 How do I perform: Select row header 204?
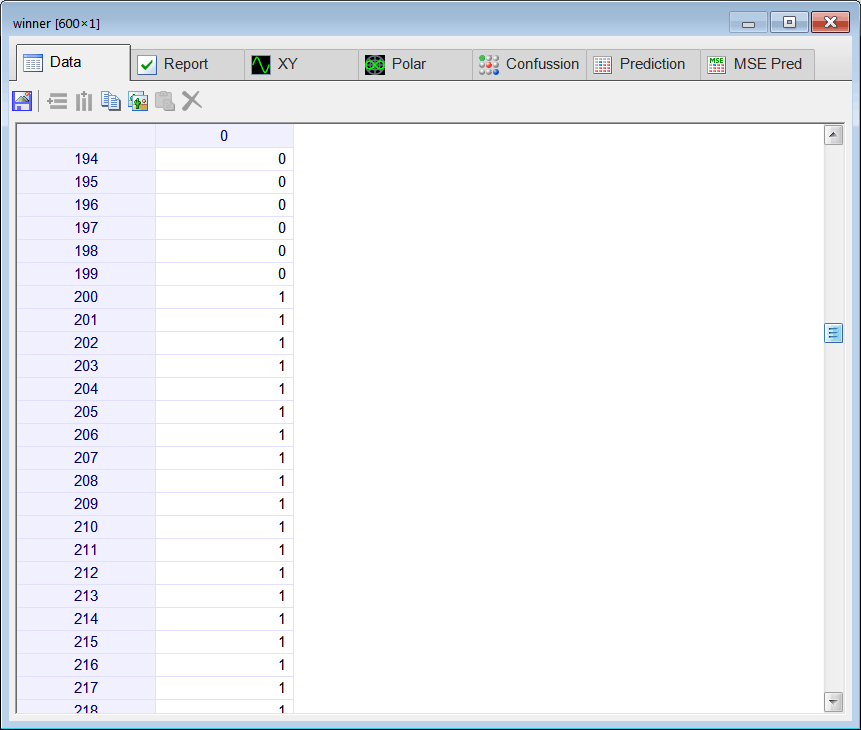coord(86,389)
